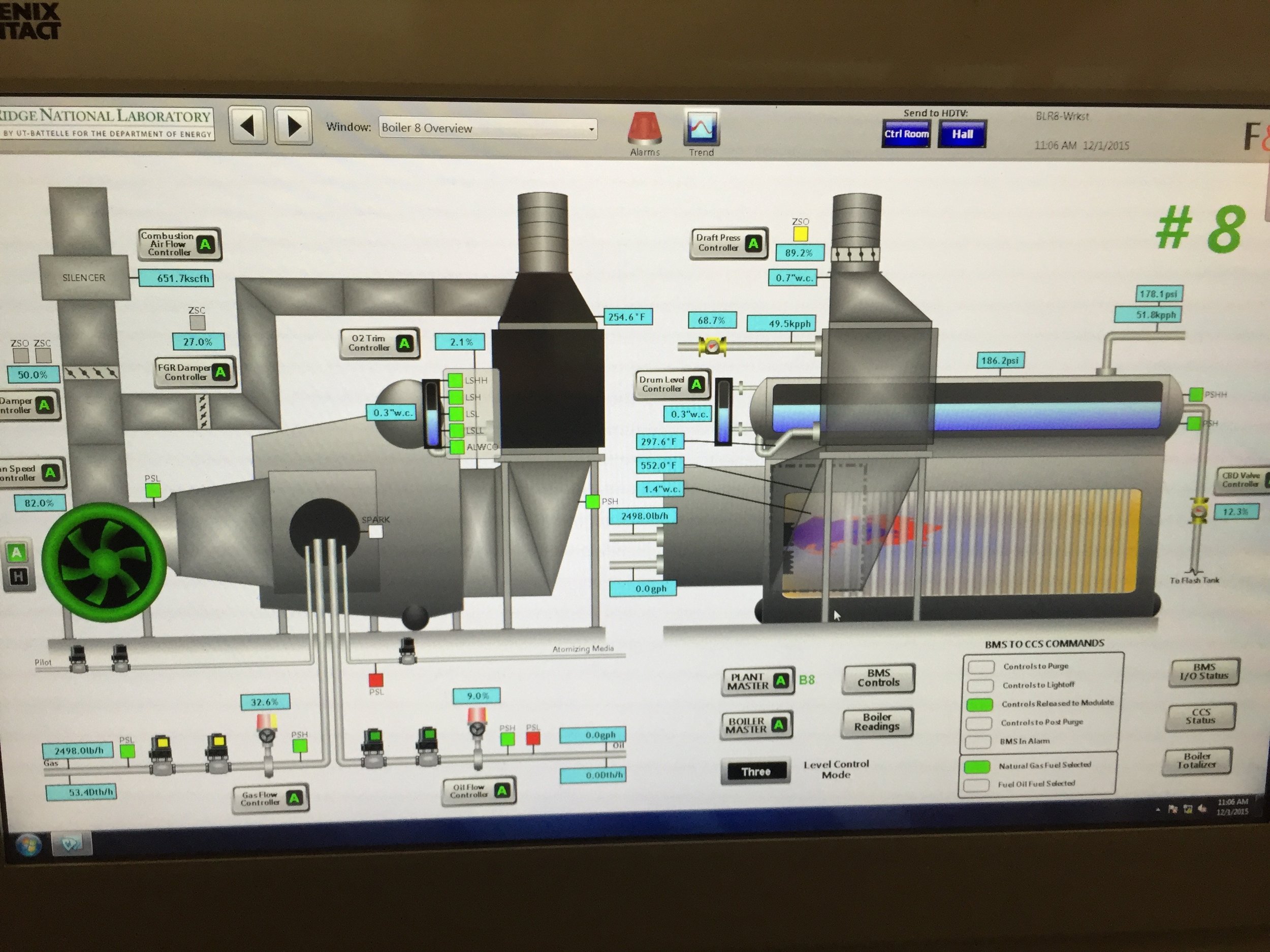Viewport: 1270px width, 952px height.
Task: Open the Boiler Readings page
Action: click(x=877, y=722)
